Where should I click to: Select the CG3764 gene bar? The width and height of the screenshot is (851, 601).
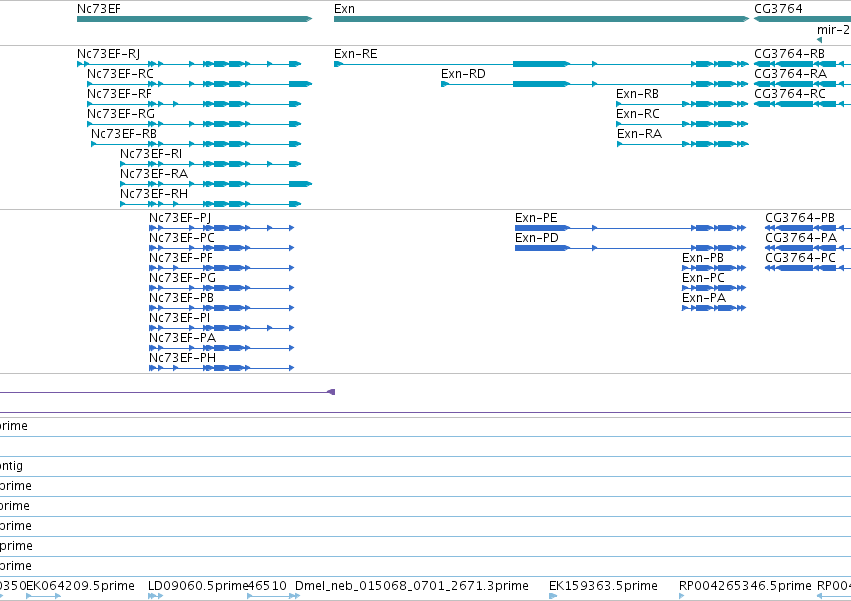(x=802, y=19)
